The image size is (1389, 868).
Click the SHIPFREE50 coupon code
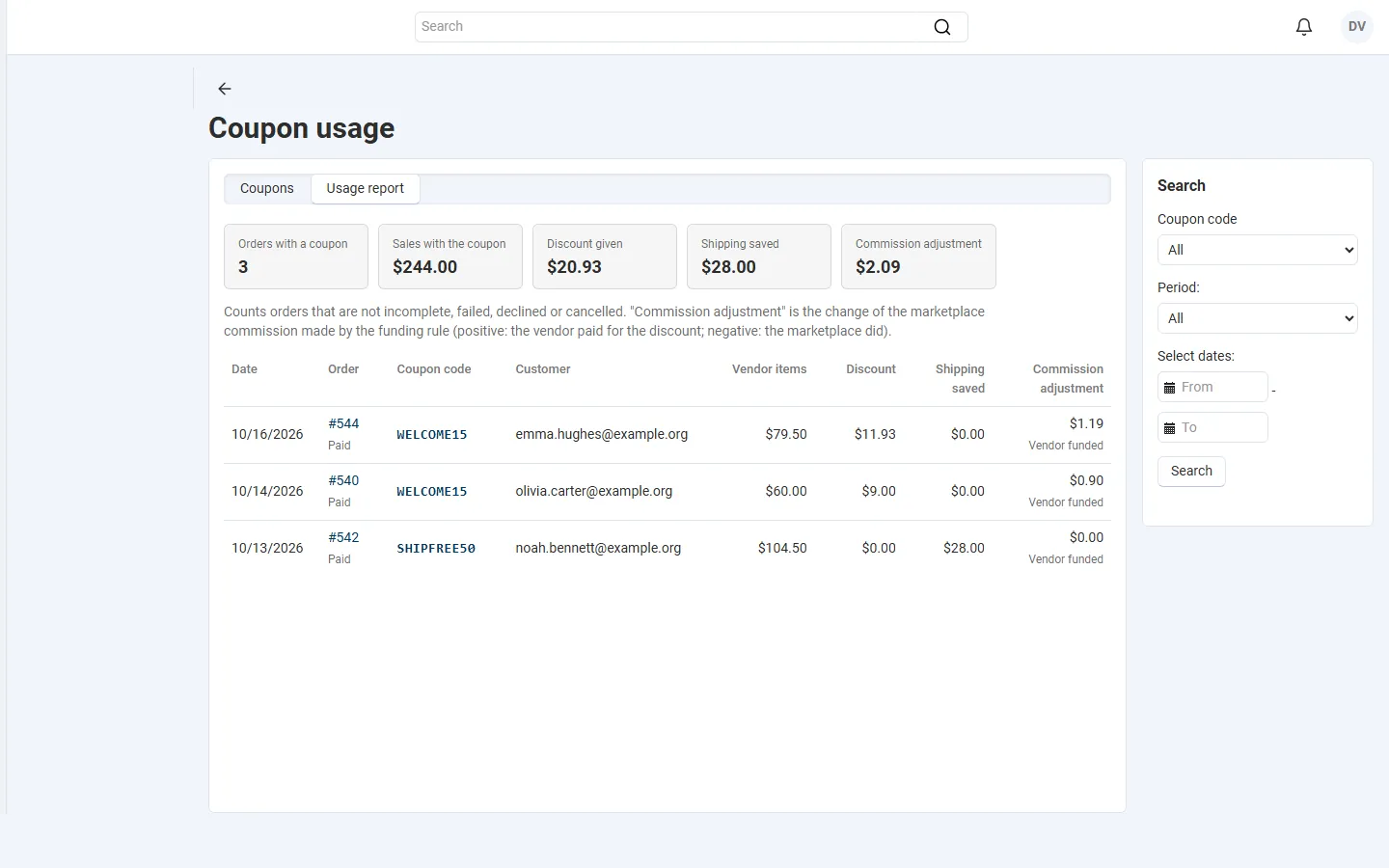pos(436,549)
